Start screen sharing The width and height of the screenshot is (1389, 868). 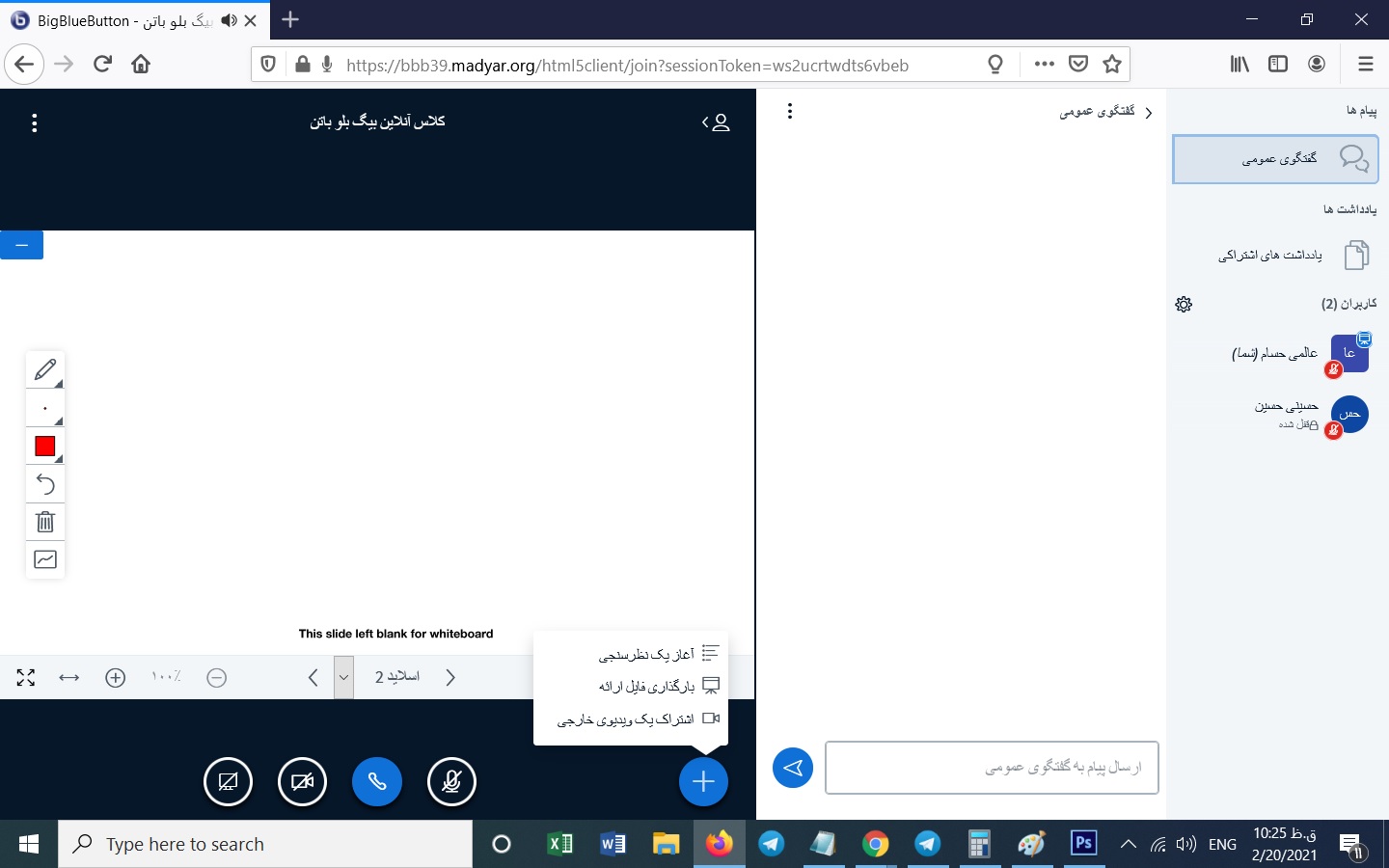(228, 781)
